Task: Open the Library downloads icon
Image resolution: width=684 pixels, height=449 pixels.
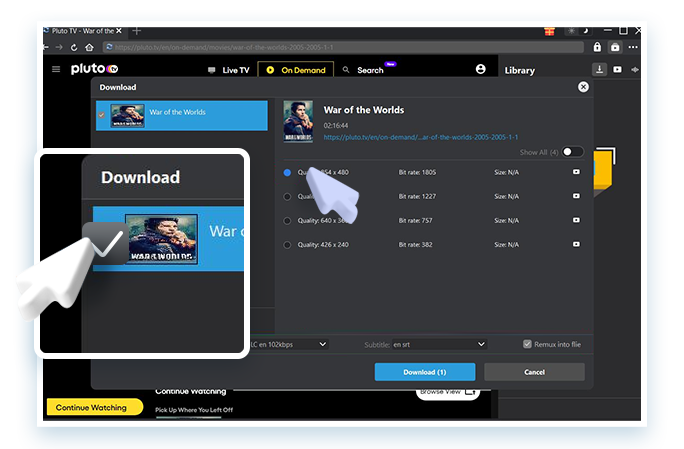Action: (599, 69)
